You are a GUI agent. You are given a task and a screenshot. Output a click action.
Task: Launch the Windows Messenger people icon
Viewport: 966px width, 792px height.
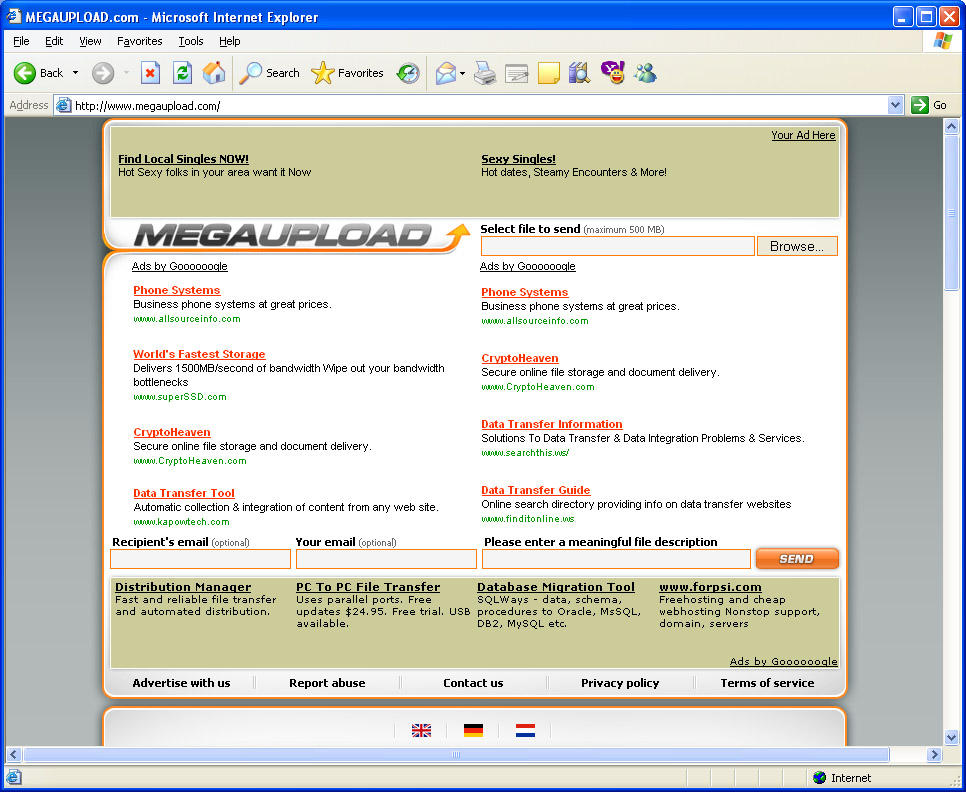[x=645, y=73]
